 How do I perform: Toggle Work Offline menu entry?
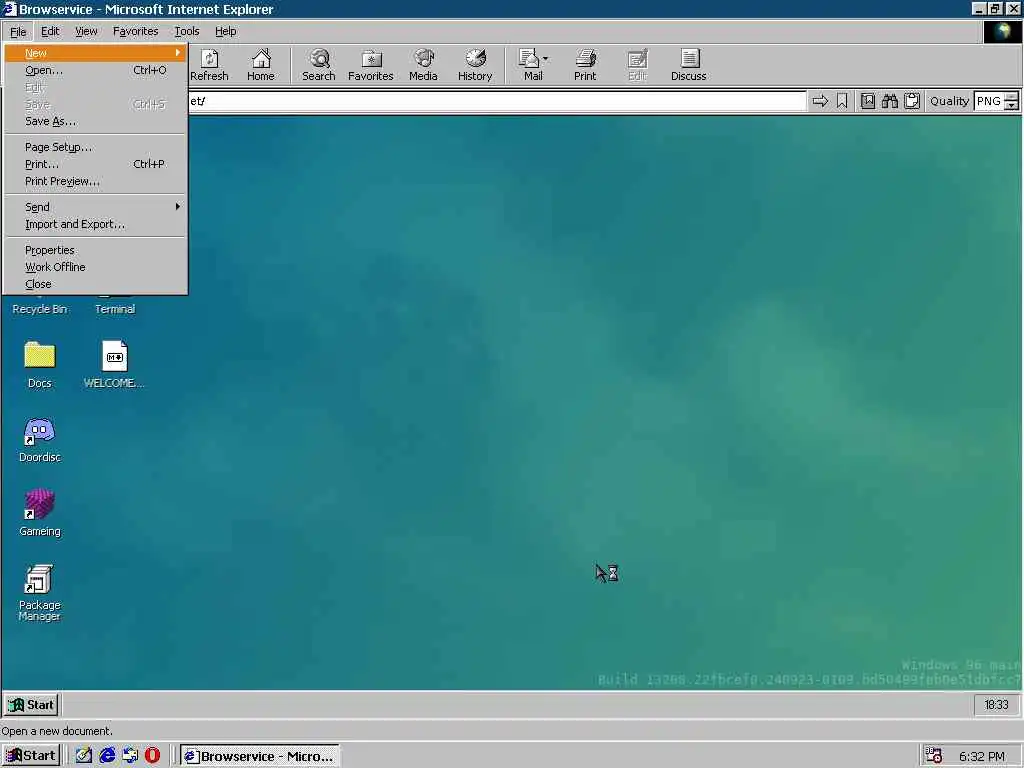[95, 267]
